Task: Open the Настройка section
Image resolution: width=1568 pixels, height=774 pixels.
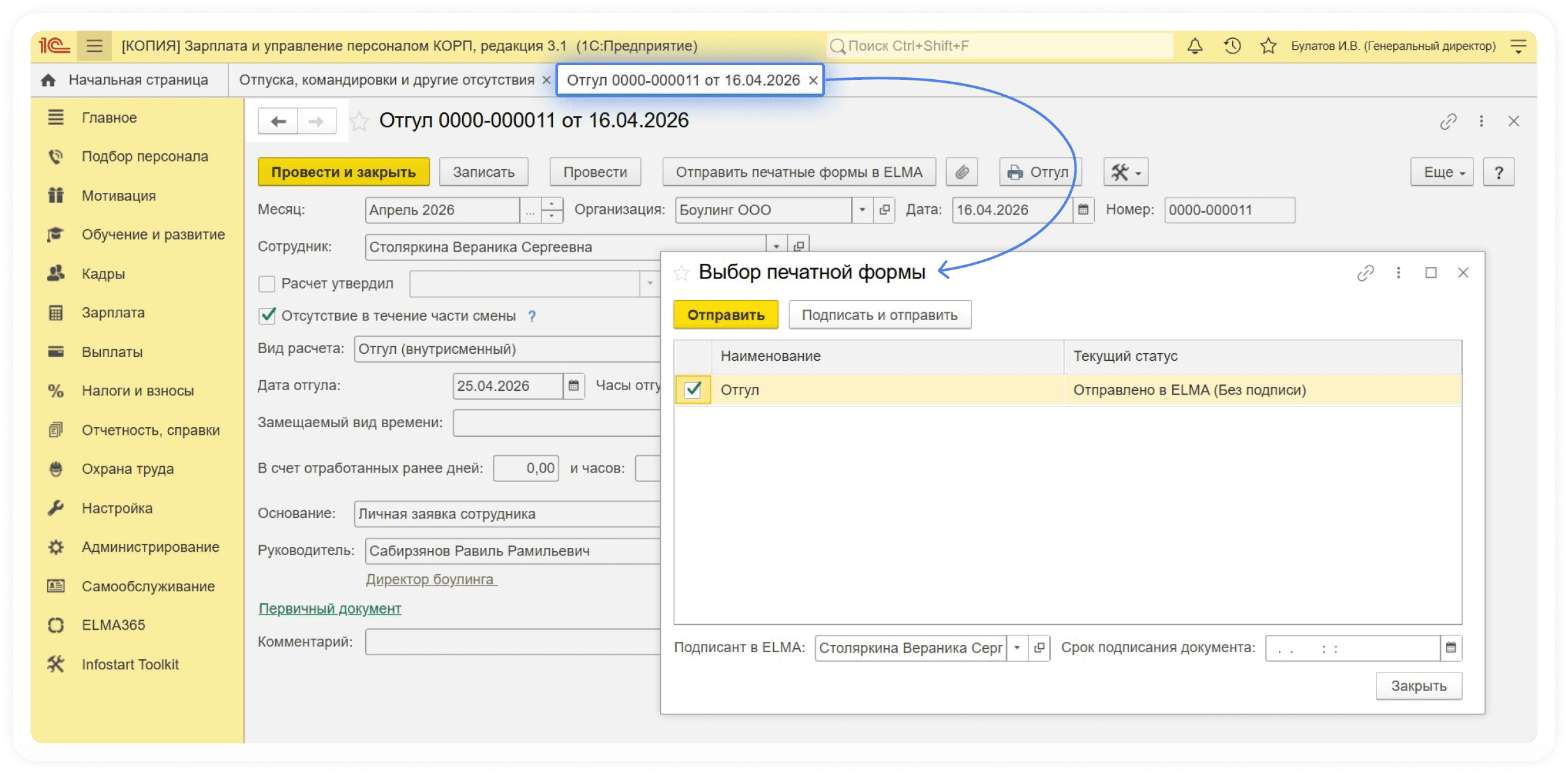Action: (x=117, y=508)
